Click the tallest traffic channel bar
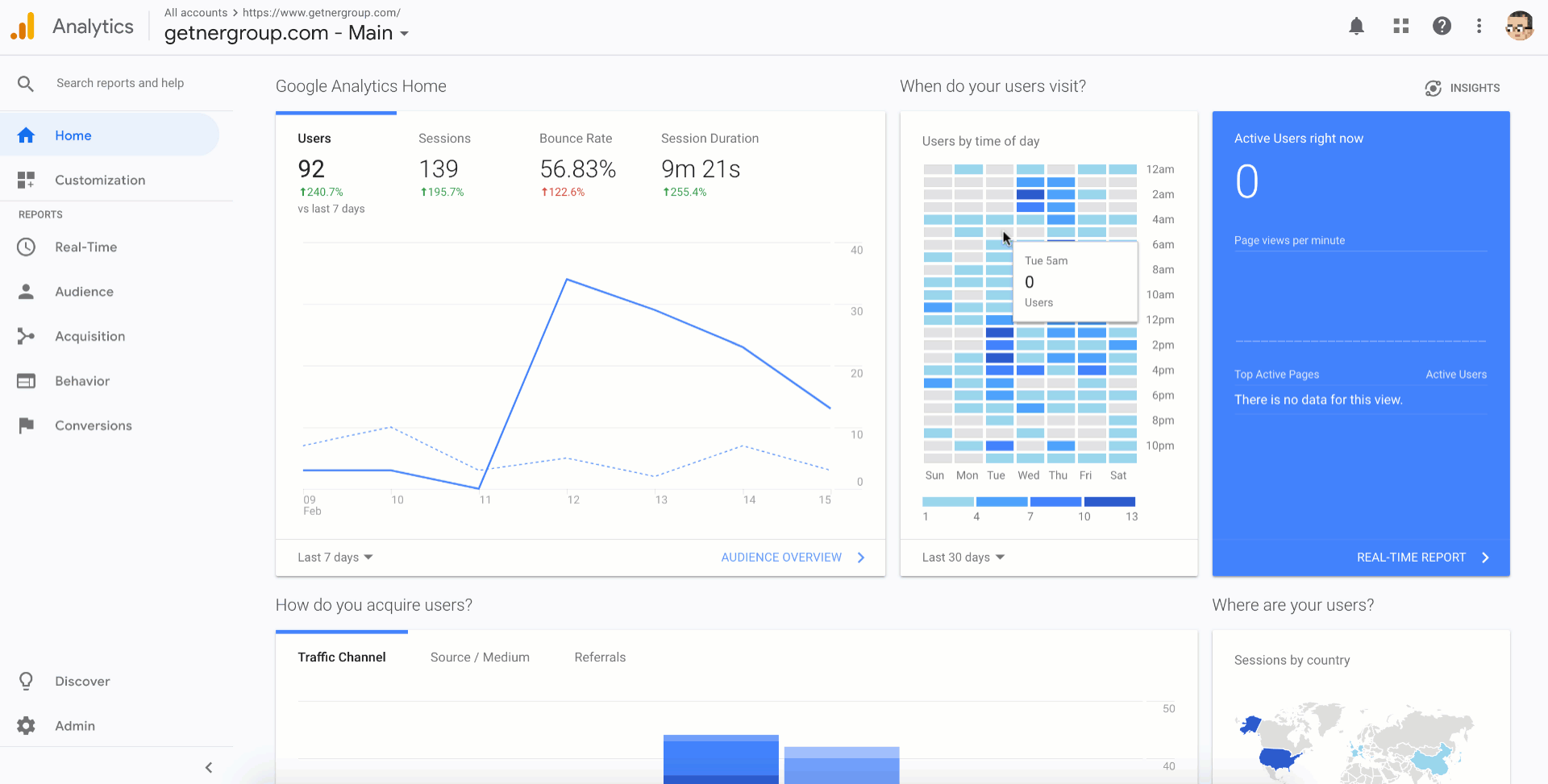1548x784 pixels. (721, 759)
